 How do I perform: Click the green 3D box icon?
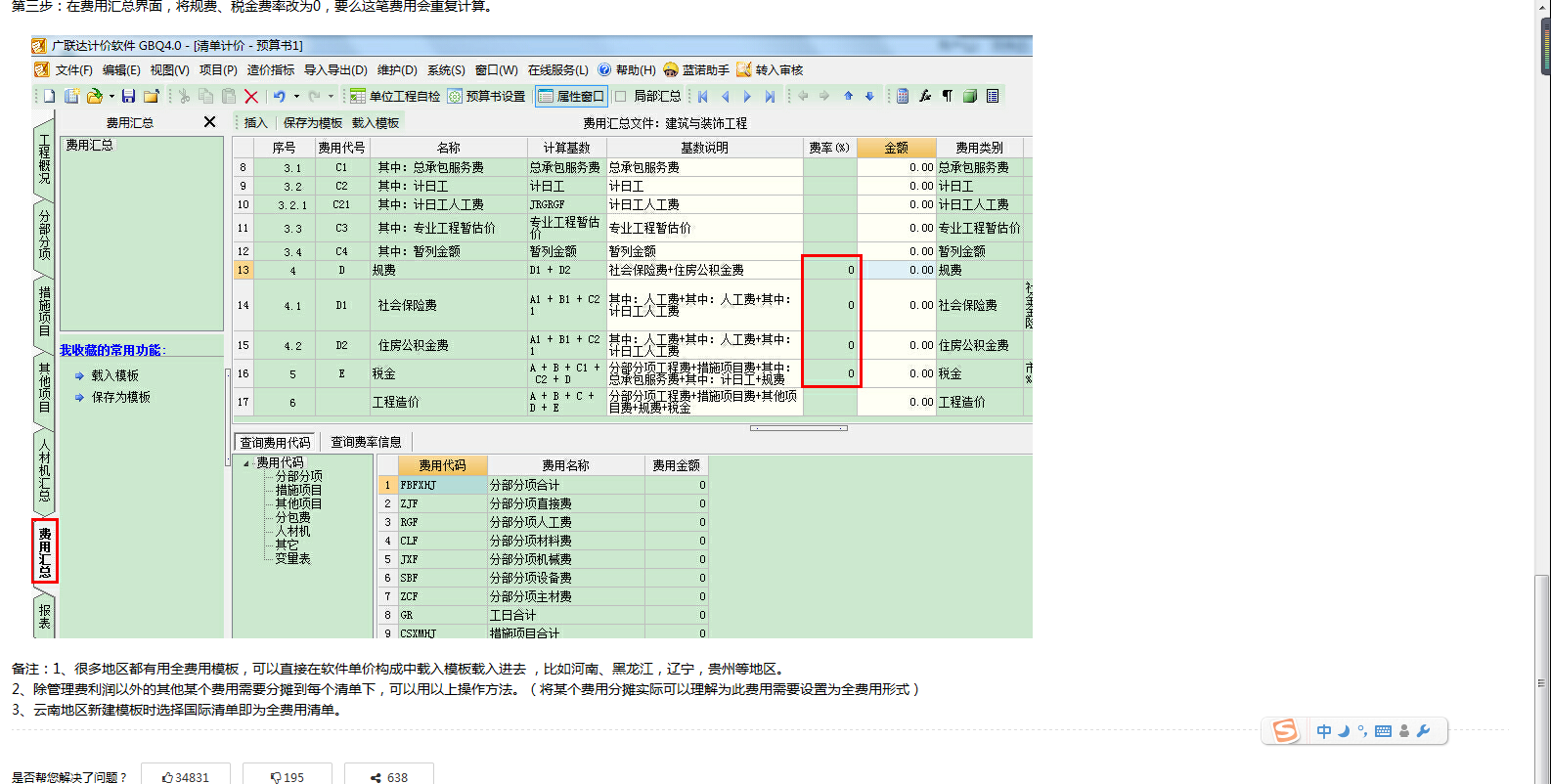970,96
